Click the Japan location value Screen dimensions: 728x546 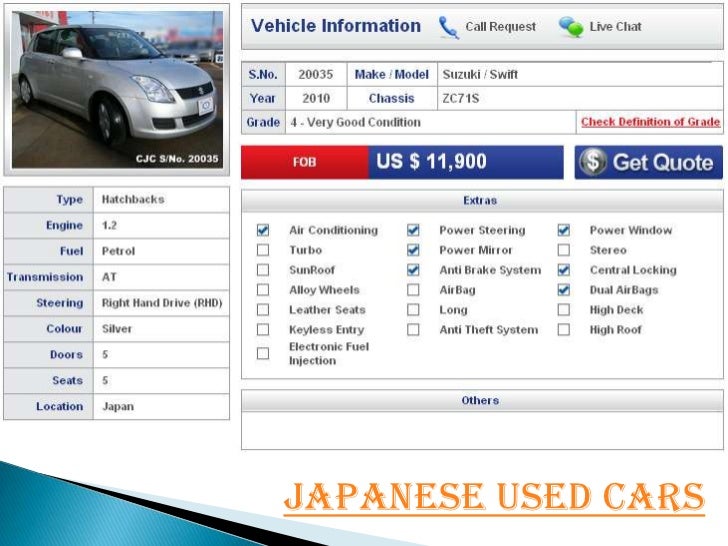(118, 407)
